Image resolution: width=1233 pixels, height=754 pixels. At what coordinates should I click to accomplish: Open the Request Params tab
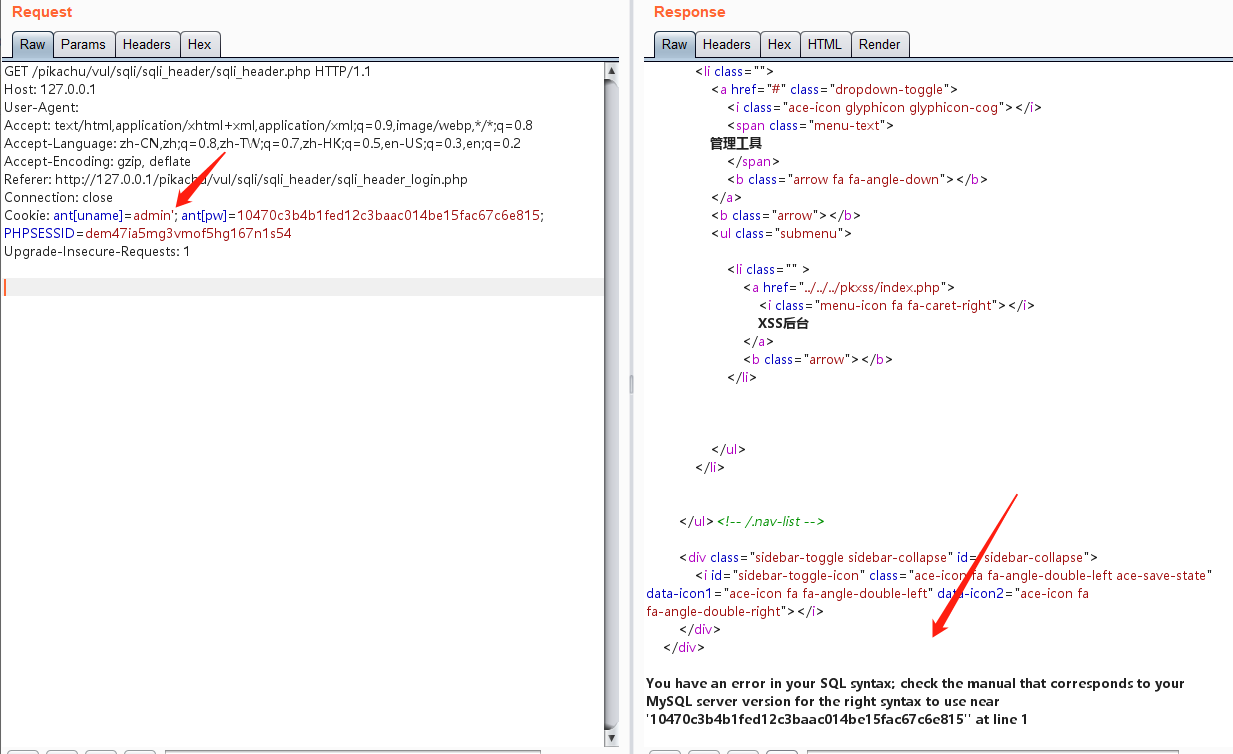[x=83, y=44]
